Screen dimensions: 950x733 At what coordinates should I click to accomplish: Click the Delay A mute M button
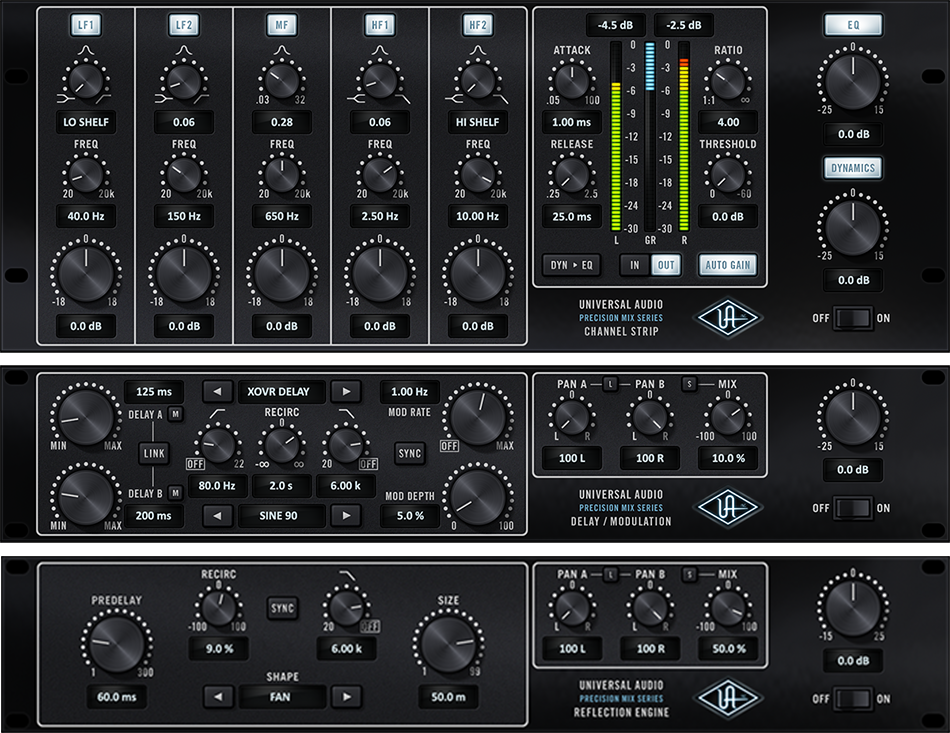point(173,416)
